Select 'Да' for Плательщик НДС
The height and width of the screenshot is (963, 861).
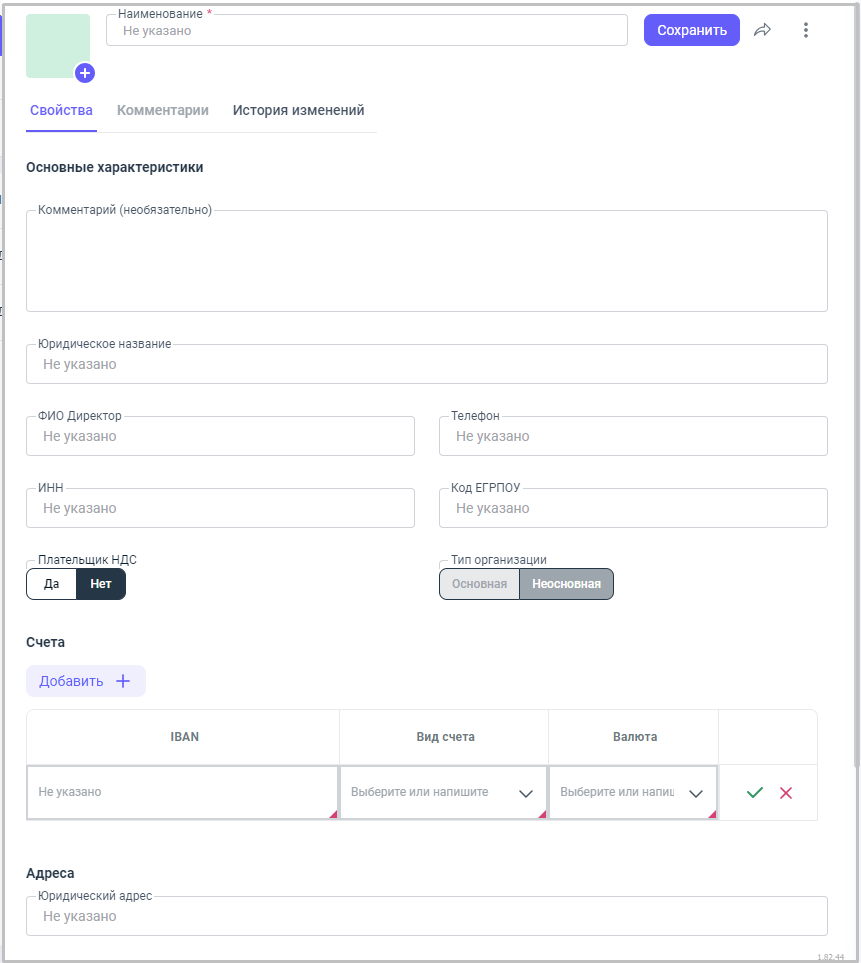(x=51, y=584)
